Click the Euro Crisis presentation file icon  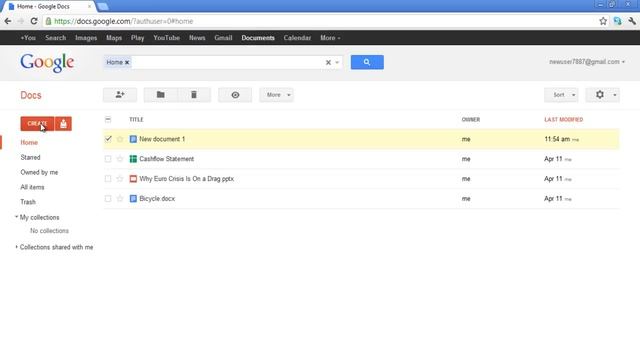click(x=133, y=179)
